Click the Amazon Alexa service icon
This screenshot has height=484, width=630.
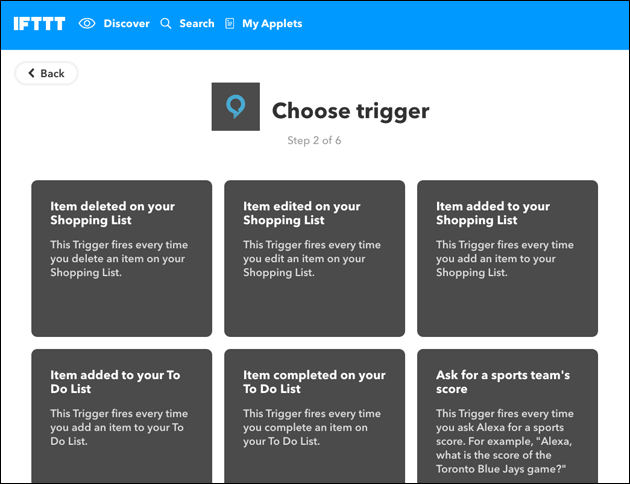pyautogui.click(x=236, y=107)
